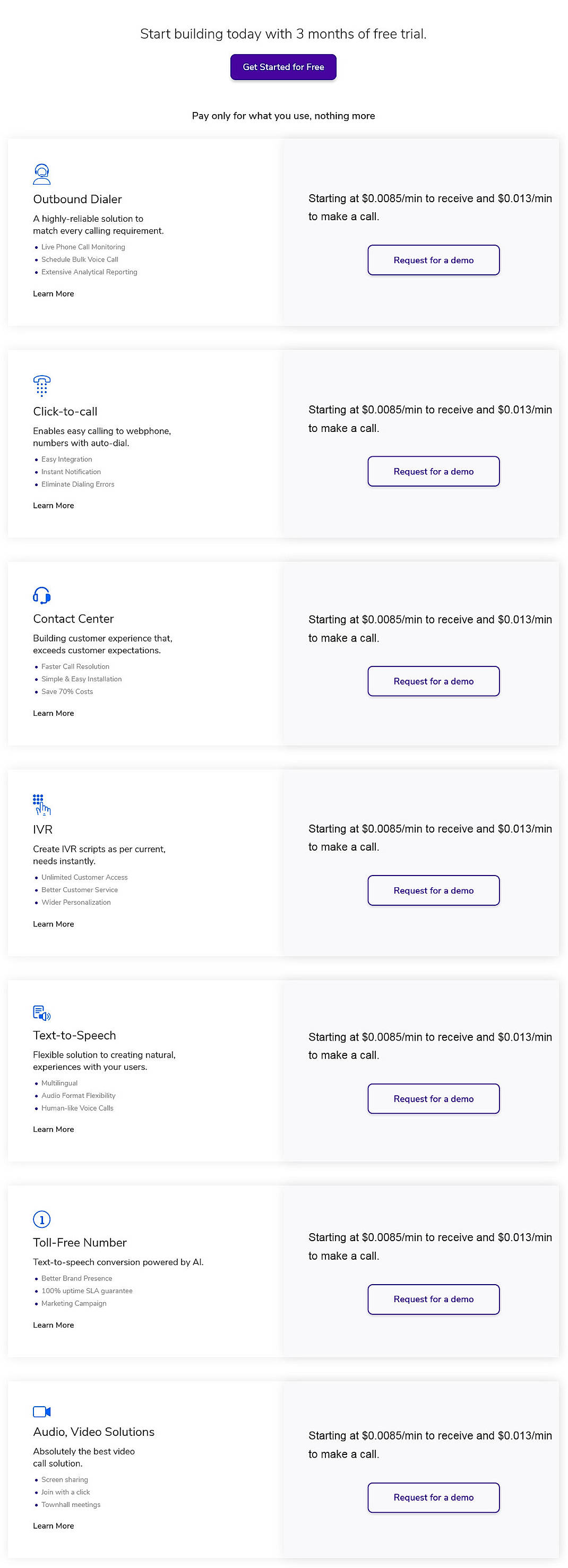Click the Outbound Dialer heading

pos(78,199)
